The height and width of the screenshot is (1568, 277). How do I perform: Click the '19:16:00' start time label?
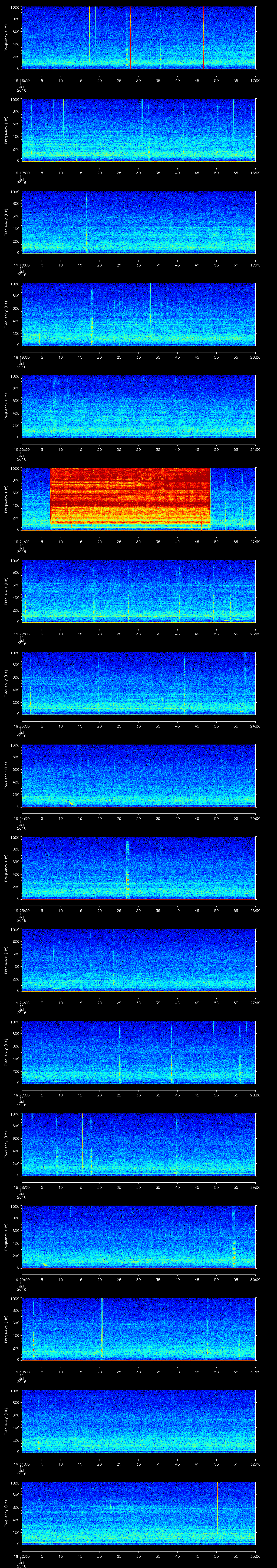[x=22, y=80]
